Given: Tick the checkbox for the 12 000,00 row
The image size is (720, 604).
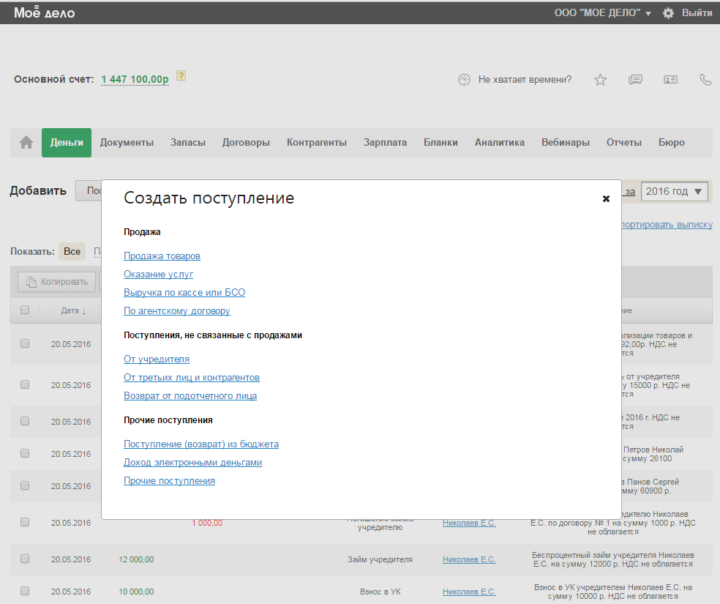Looking at the screenshot, I should click(25, 559).
